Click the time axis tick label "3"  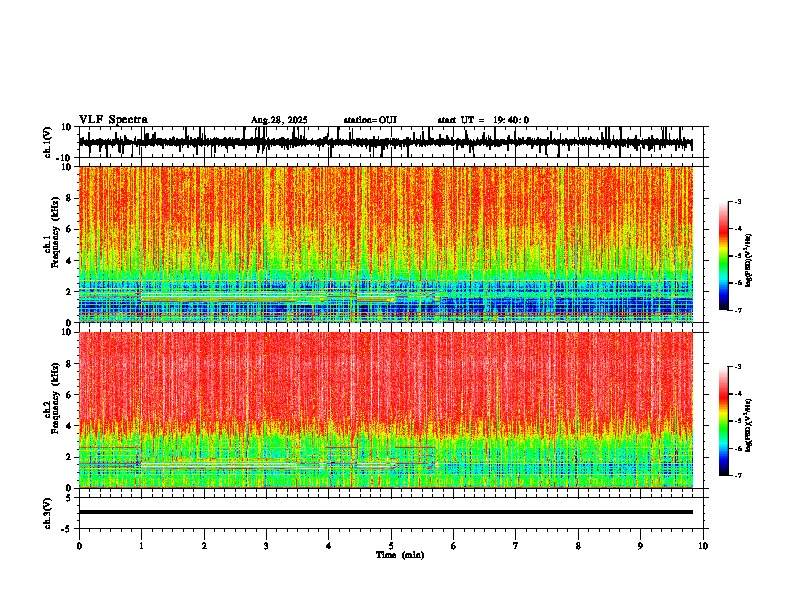[266, 546]
